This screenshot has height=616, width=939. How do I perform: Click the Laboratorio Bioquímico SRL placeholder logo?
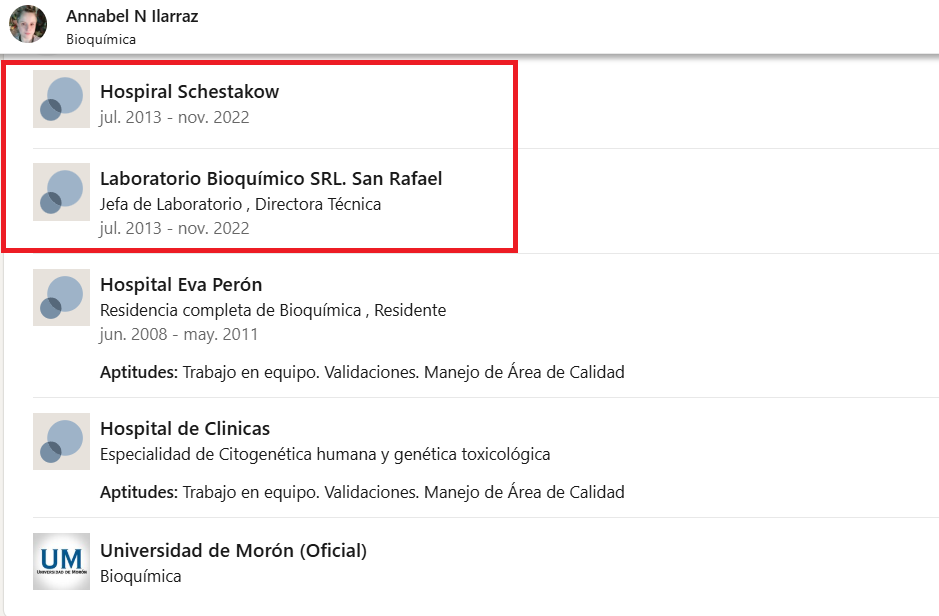point(61,192)
